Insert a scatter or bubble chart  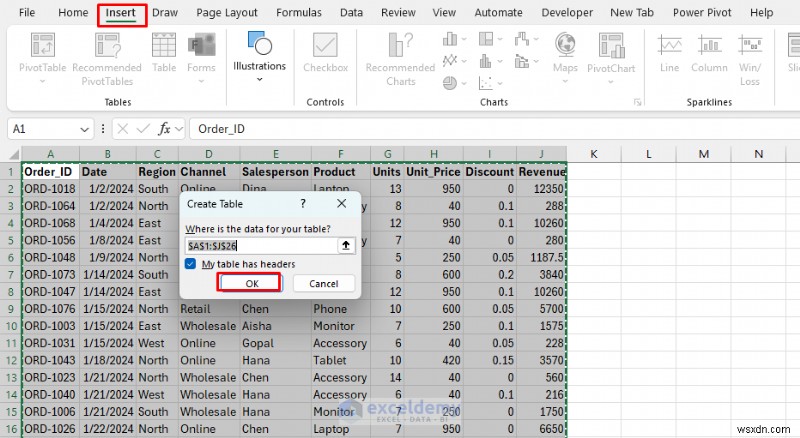point(486,83)
